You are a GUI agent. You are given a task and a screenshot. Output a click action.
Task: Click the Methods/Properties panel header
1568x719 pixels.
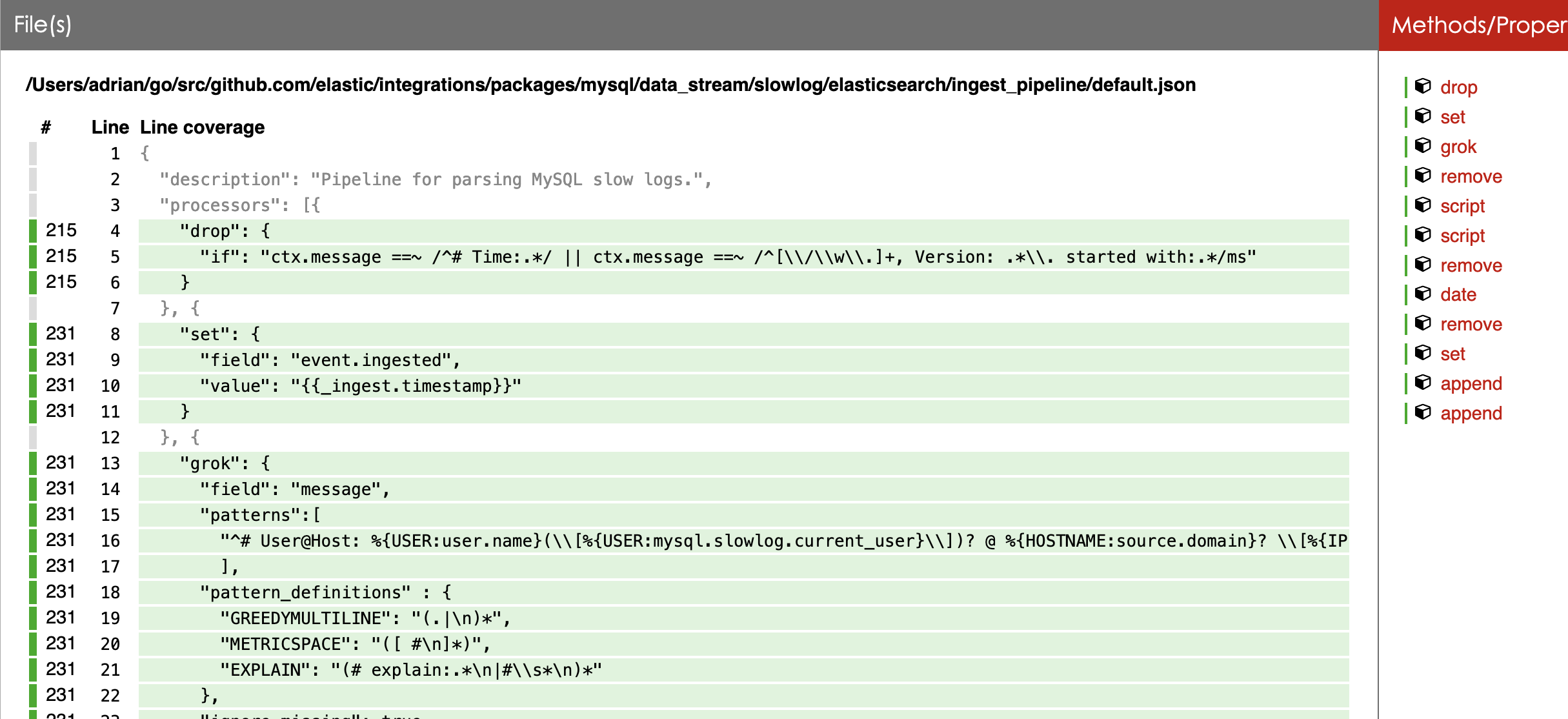(1478, 25)
